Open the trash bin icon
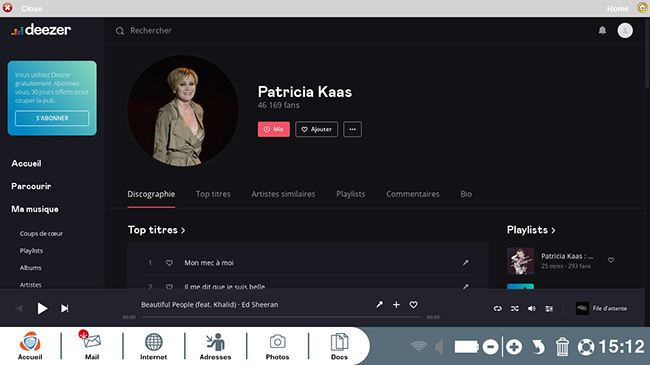The height and width of the screenshot is (365, 650). 562,347
